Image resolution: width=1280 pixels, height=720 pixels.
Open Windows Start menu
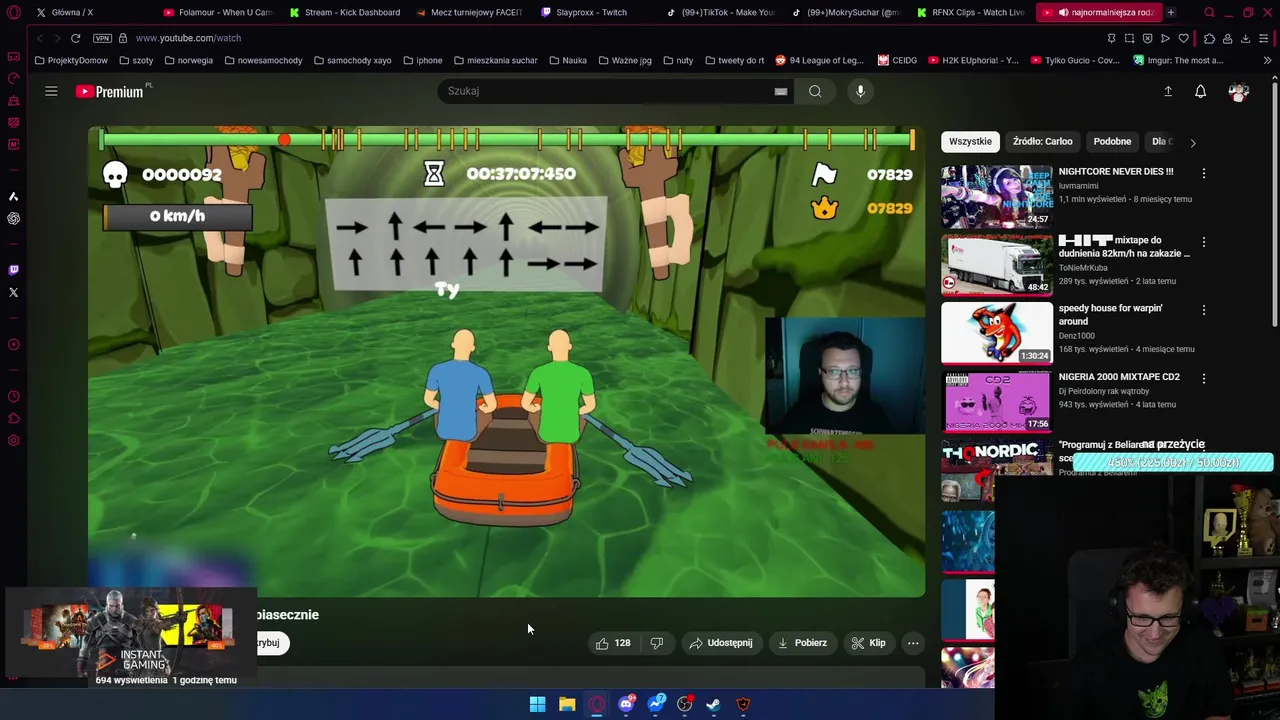pos(537,704)
